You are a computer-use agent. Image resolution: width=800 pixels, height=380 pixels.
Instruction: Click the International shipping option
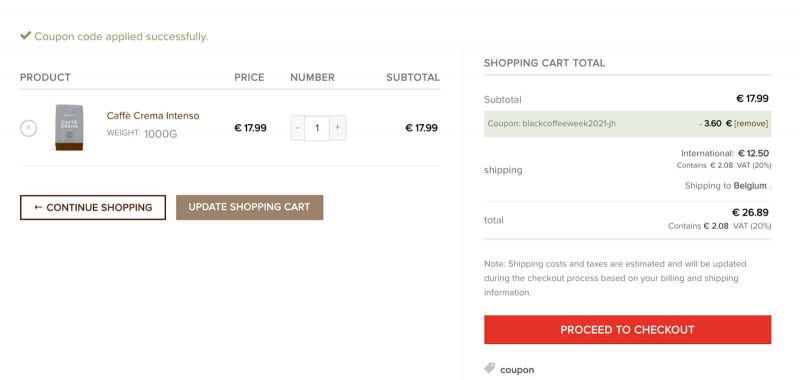click(x=725, y=153)
